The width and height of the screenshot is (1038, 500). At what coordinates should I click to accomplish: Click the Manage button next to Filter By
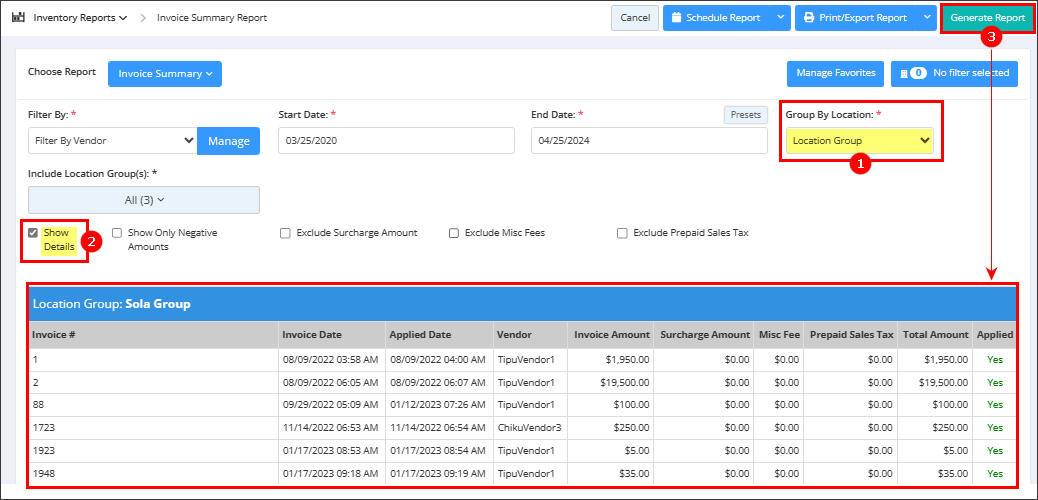pos(228,140)
